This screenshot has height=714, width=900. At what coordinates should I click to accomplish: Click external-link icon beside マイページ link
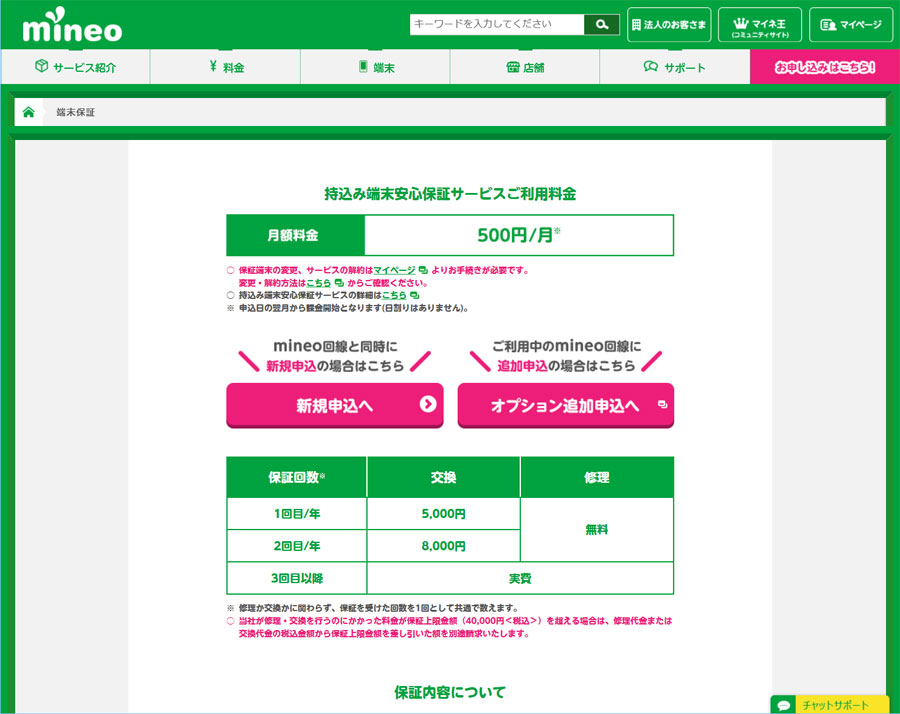pos(423,270)
